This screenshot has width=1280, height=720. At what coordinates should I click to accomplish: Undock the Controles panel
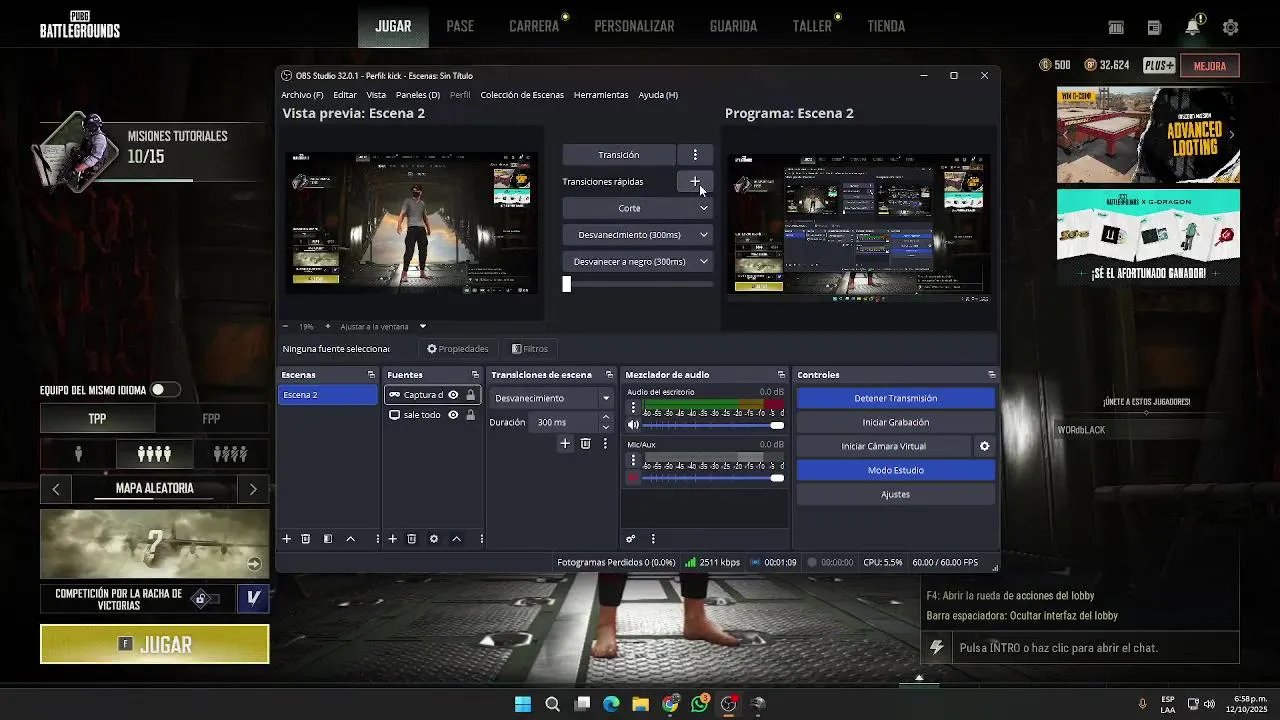tap(991, 375)
